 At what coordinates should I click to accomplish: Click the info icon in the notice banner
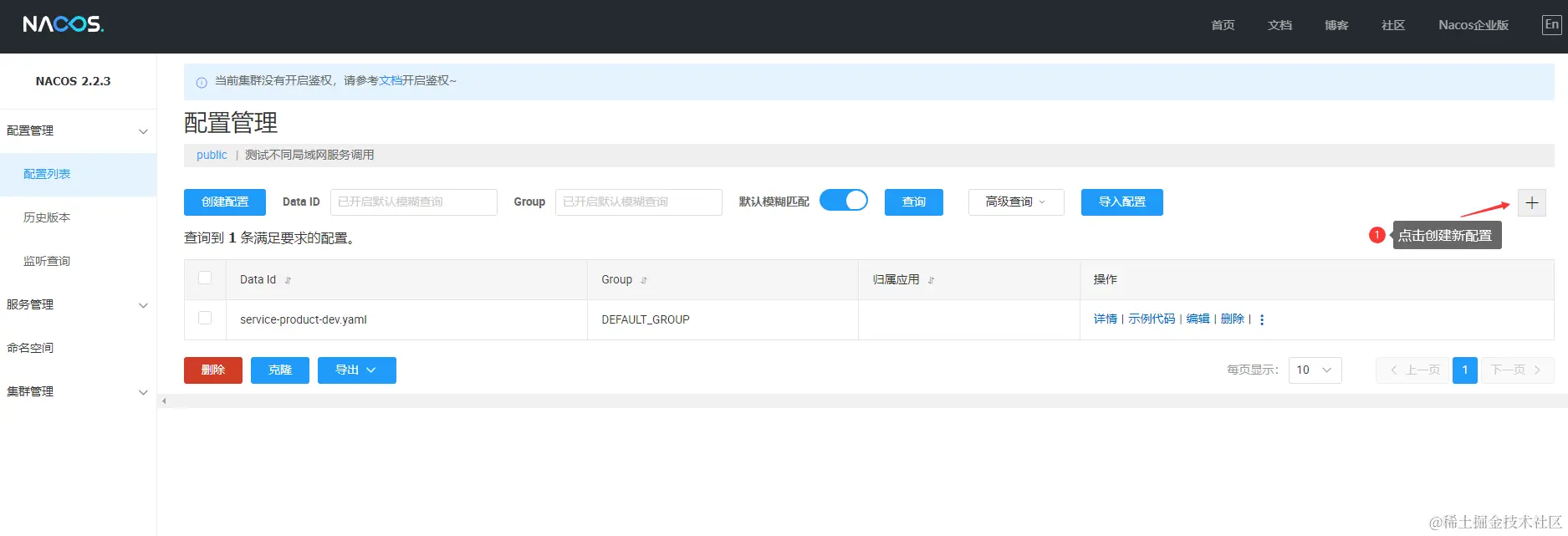click(x=202, y=82)
